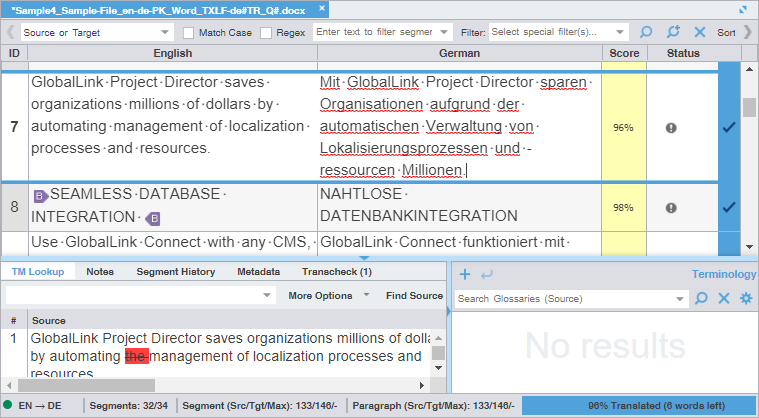
Task: Open the Metadata tab
Action: pos(258,271)
